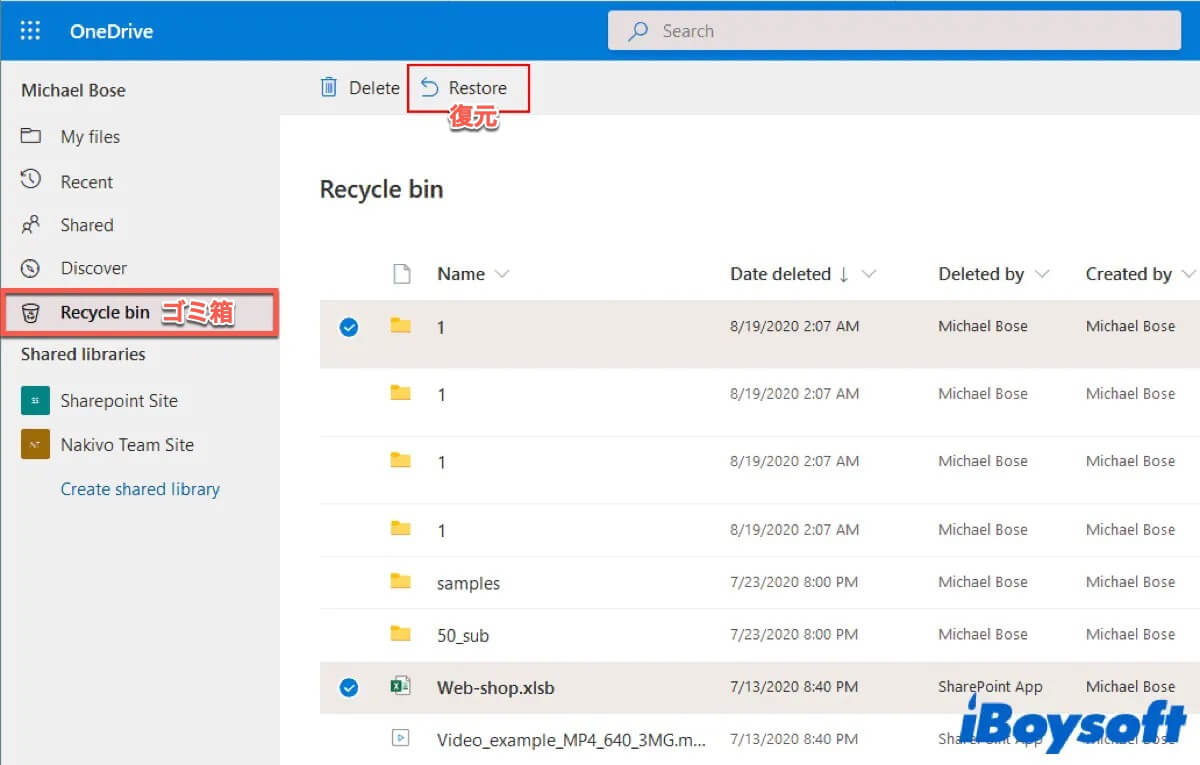1200x765 pixels.
Task: Click the 50_sub folder icon
Action: tap(401, 633)
